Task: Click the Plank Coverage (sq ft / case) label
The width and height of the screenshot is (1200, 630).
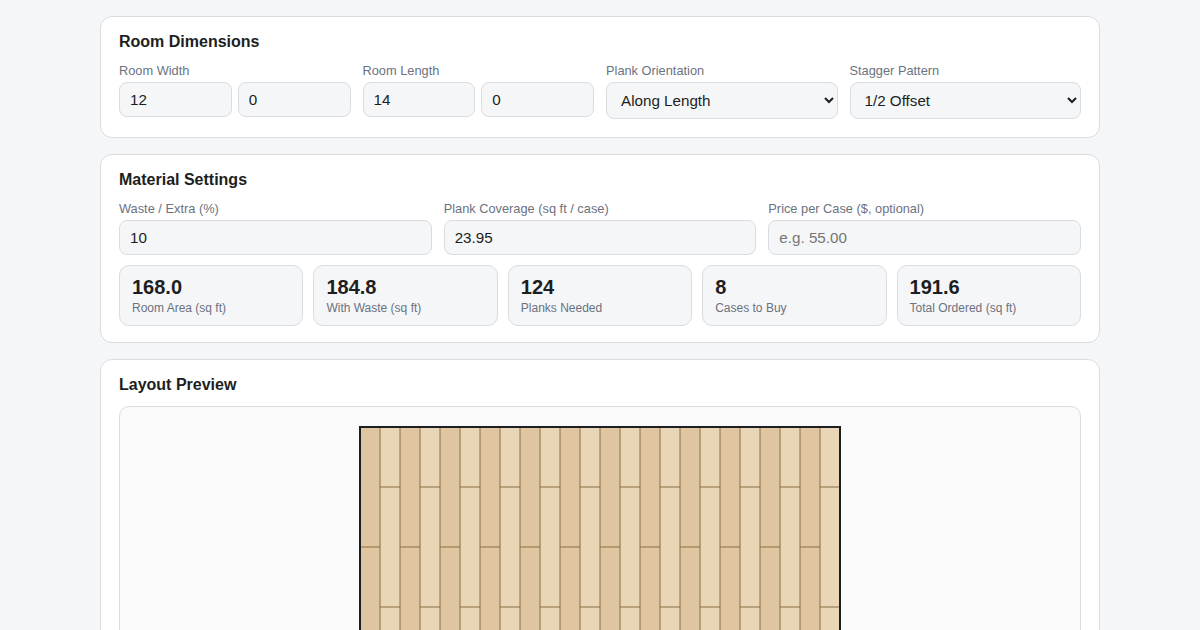Action: [x=526, y=209]
